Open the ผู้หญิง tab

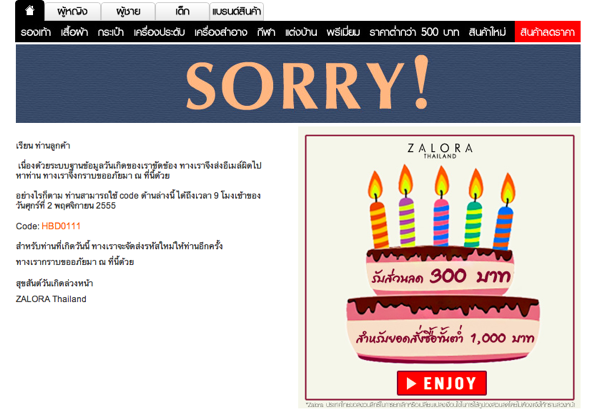point(72,11)
